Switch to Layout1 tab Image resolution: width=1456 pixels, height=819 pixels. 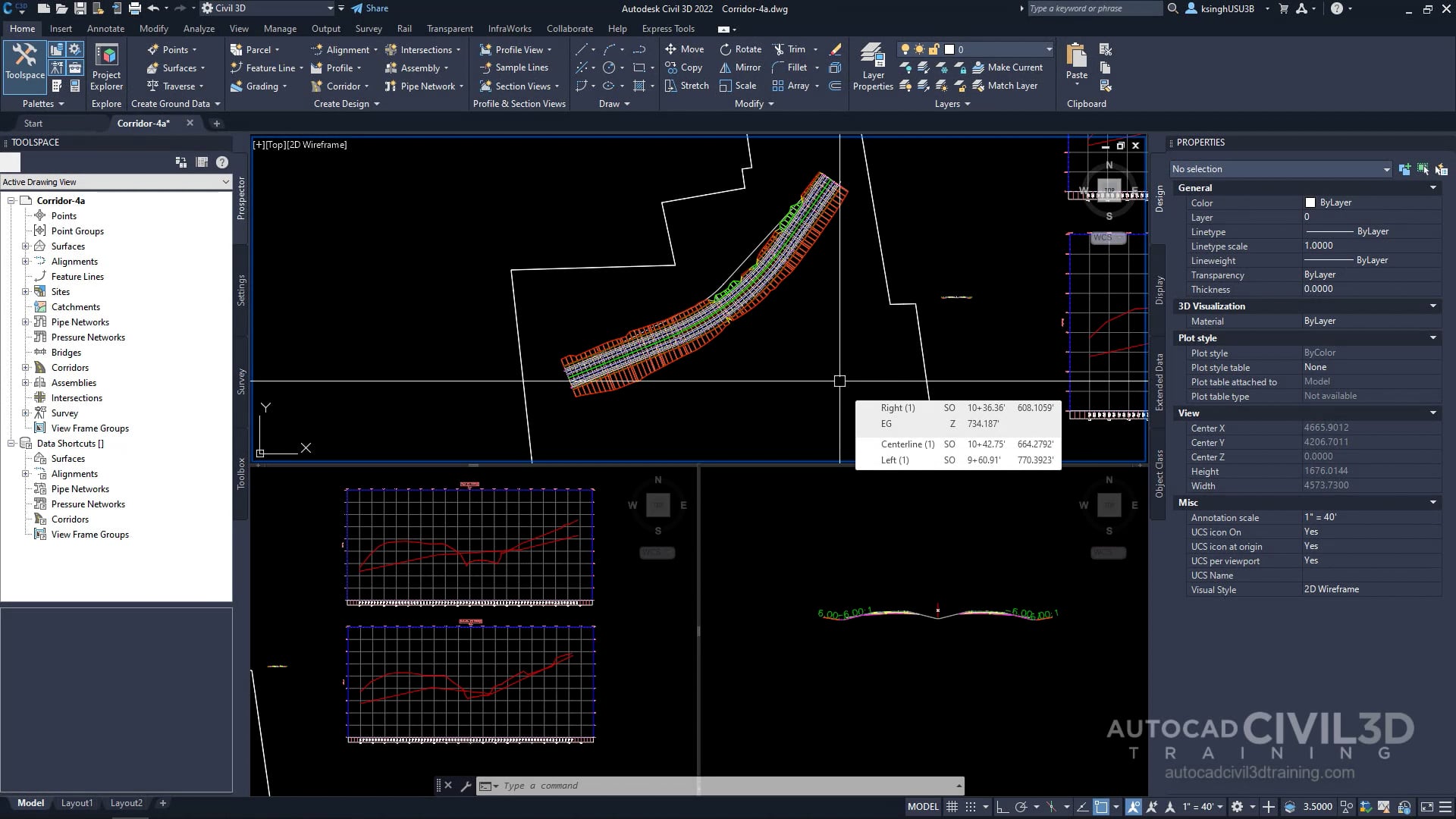(x=77, y=803)
